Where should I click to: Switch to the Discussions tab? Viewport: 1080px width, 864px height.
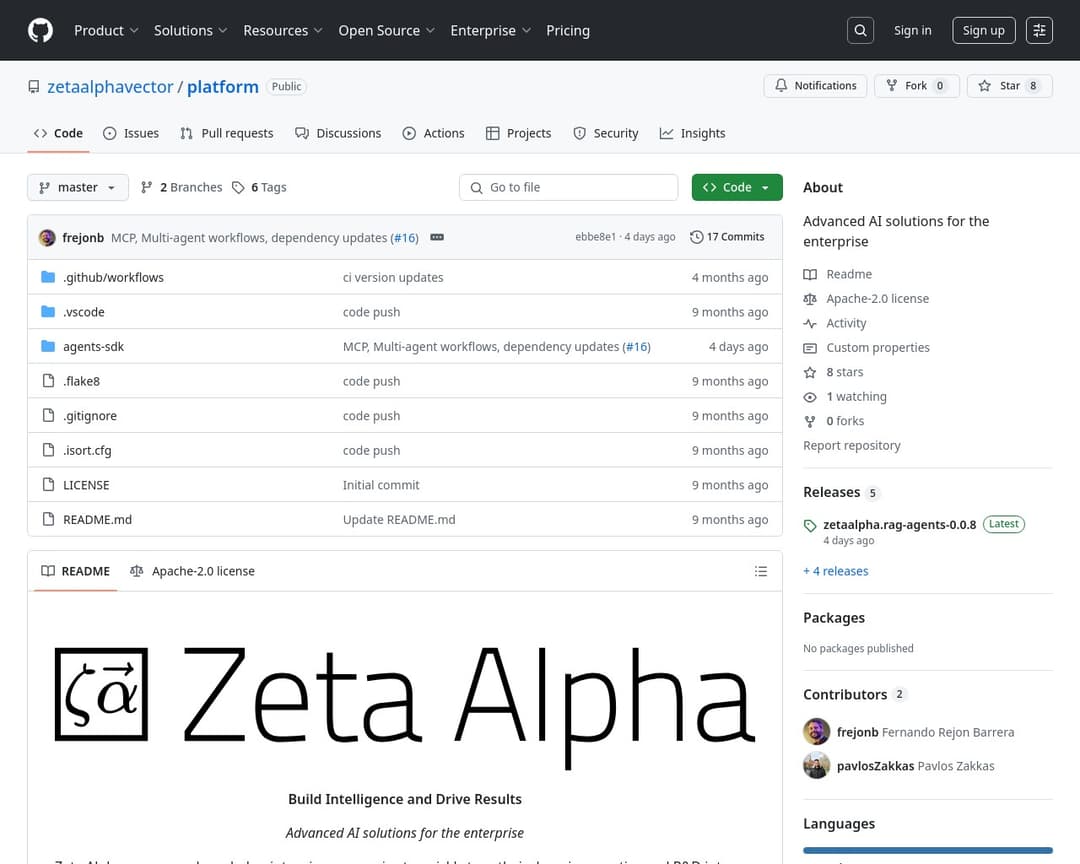tap(338, 134)
